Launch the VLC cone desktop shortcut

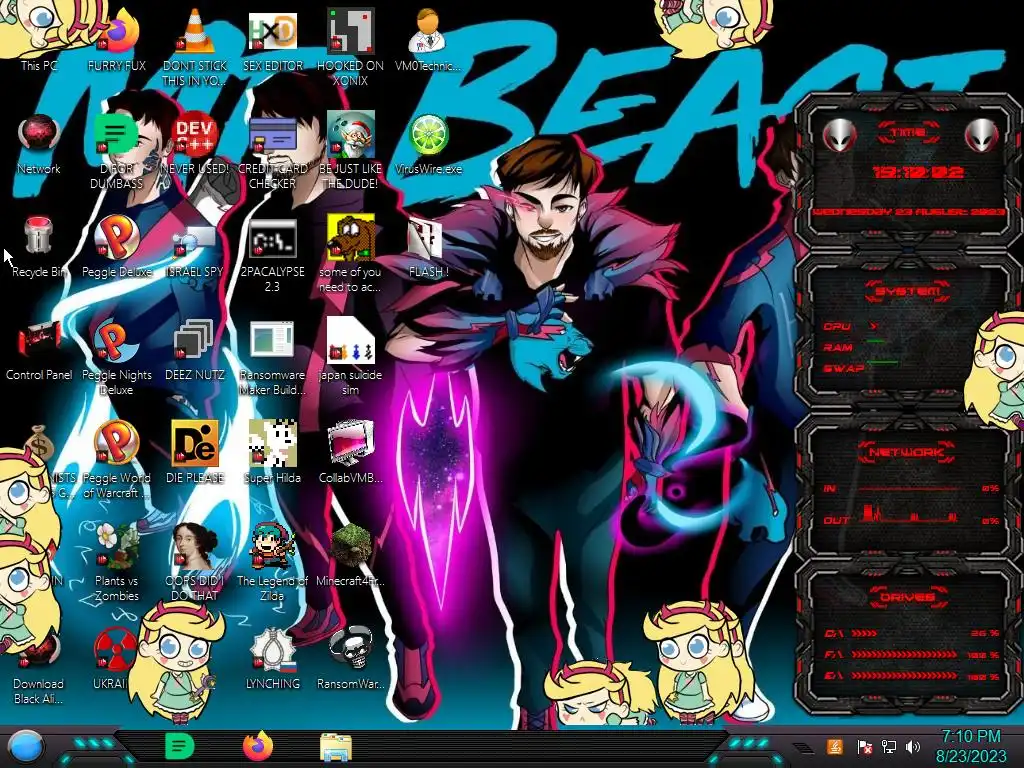[195, 46]
